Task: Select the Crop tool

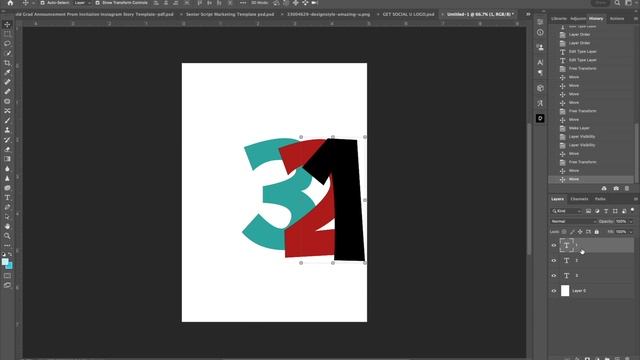Action: coord(7,63)
